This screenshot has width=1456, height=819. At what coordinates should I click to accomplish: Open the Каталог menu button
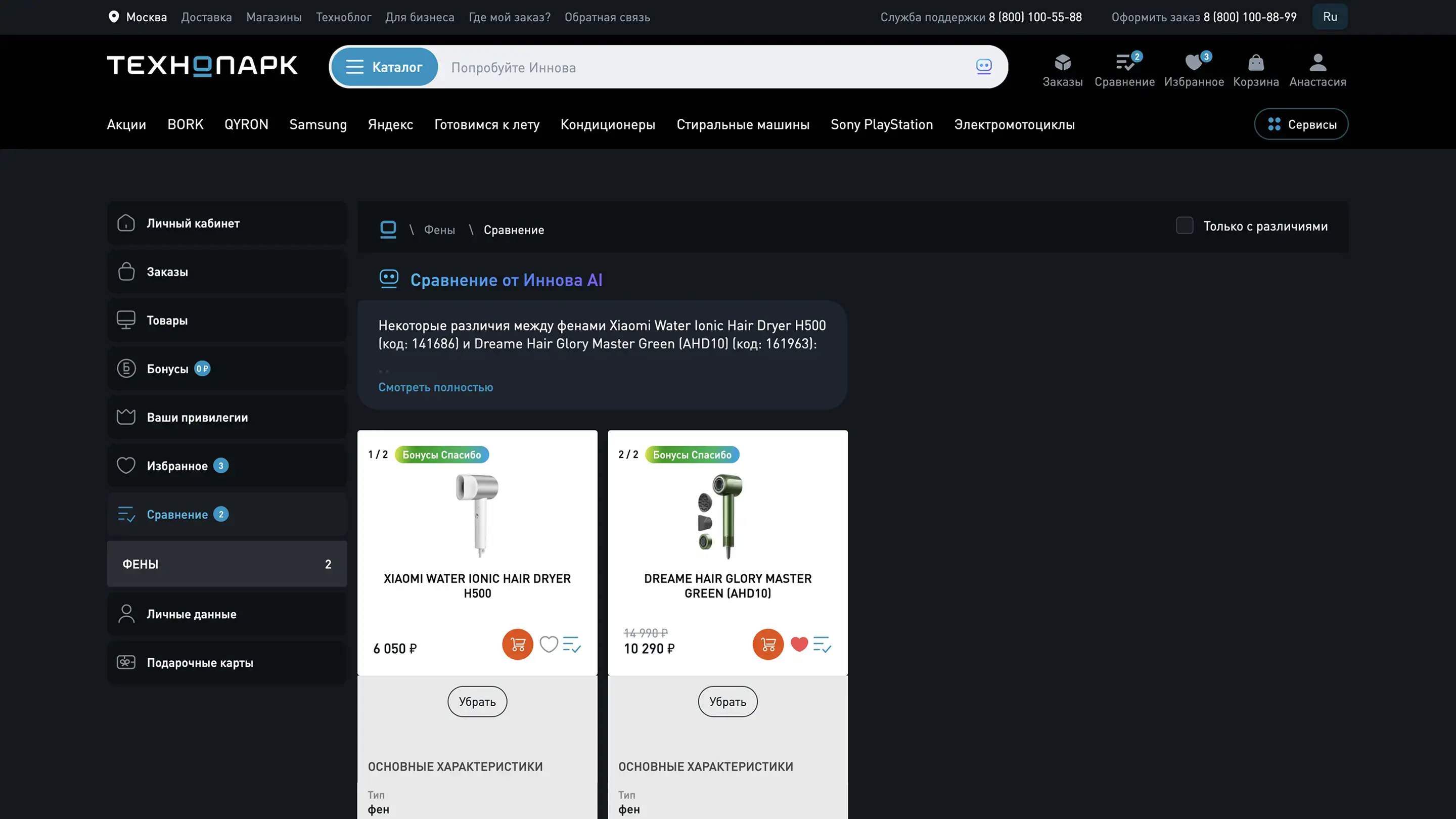click(x=384, y=67)
